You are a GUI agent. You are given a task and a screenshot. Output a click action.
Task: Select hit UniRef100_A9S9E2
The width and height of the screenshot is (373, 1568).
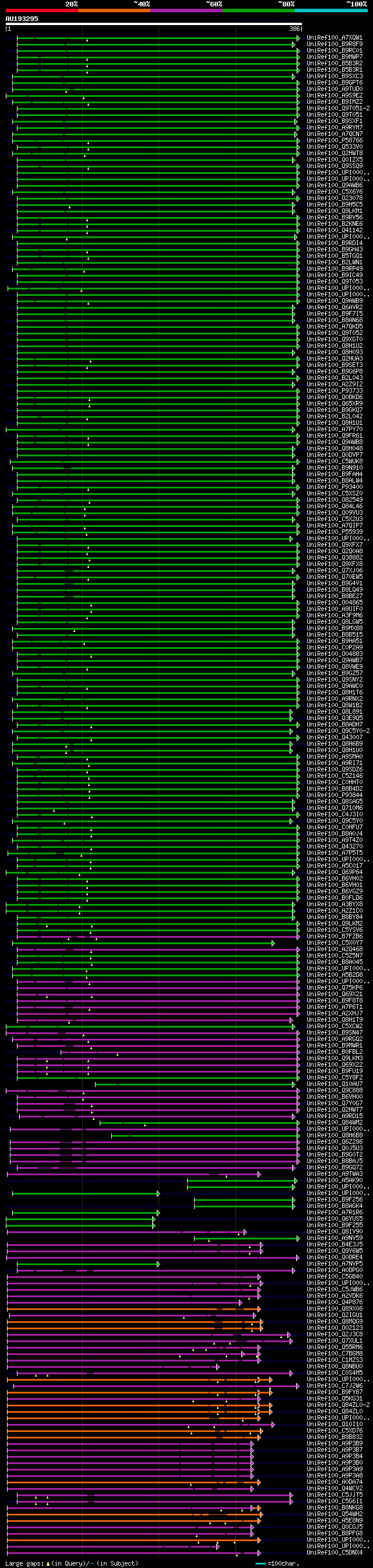335,96
